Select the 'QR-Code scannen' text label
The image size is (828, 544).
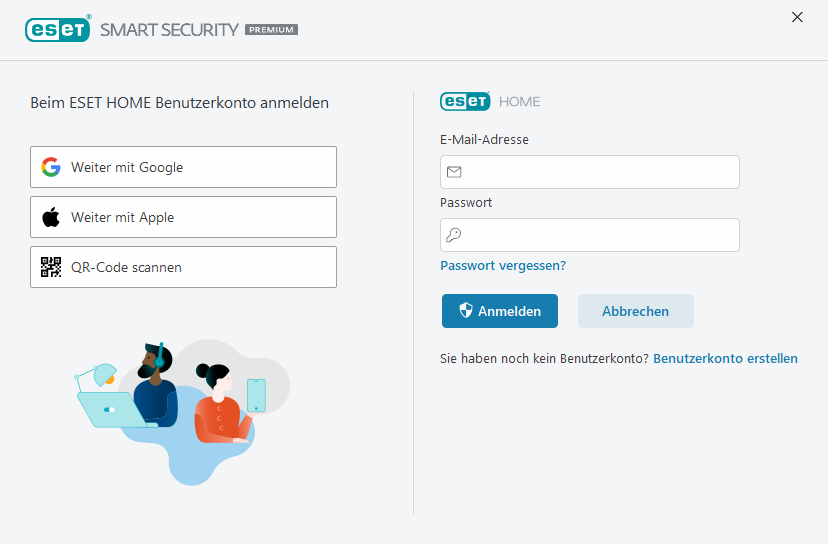click(x=126, y=267)
